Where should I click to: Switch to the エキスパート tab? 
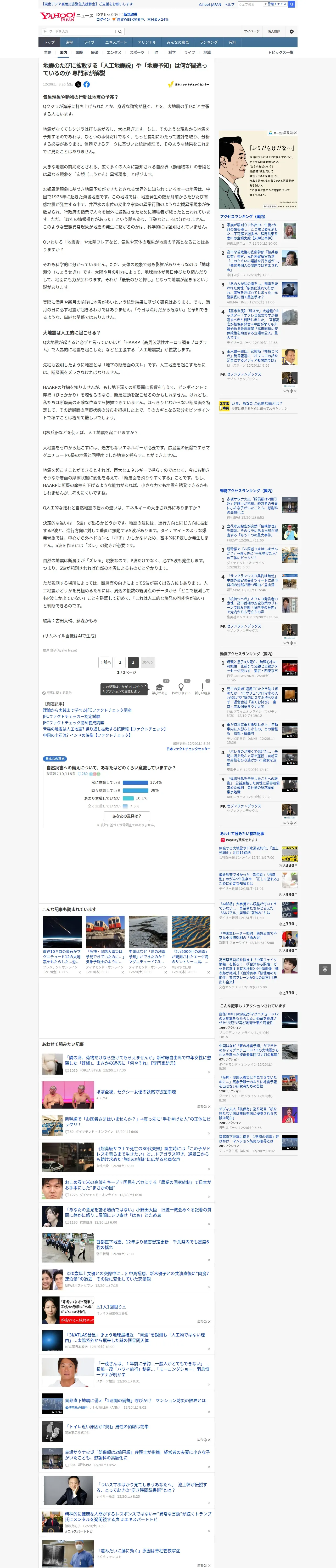tap(116, 43)
